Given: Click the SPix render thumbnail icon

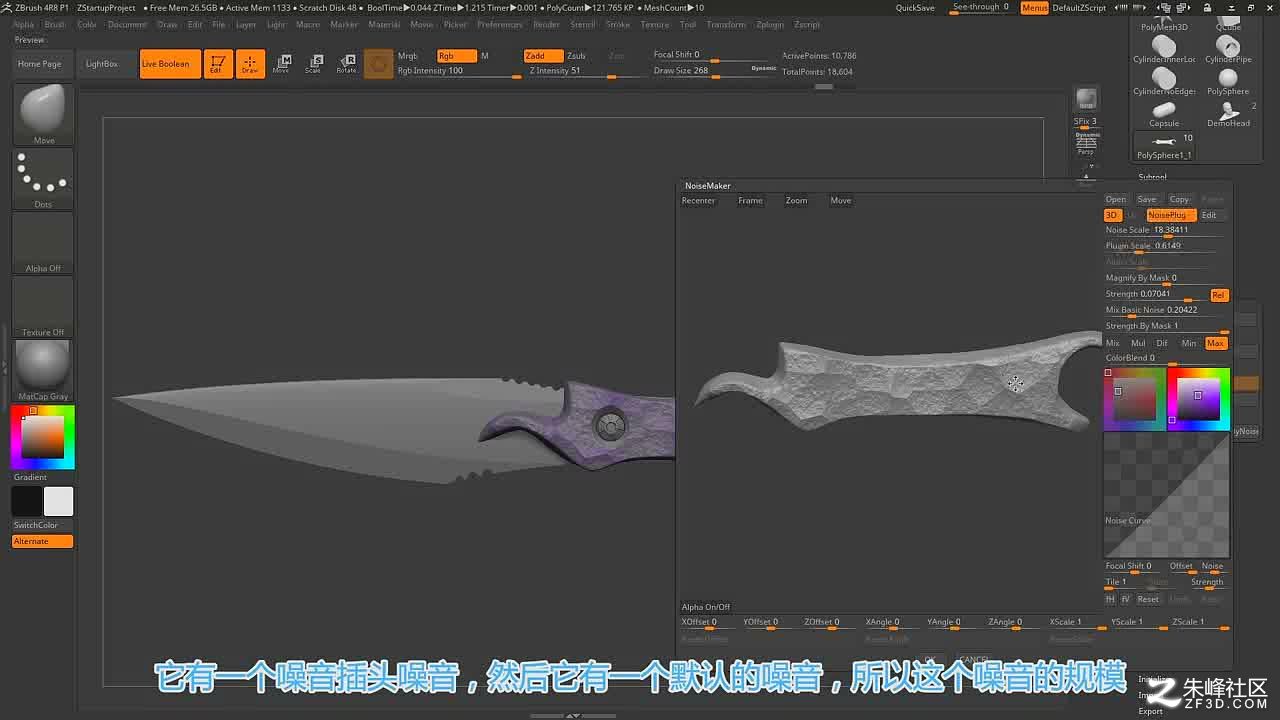Looking at the screenshot, I should pos(1086,100).
